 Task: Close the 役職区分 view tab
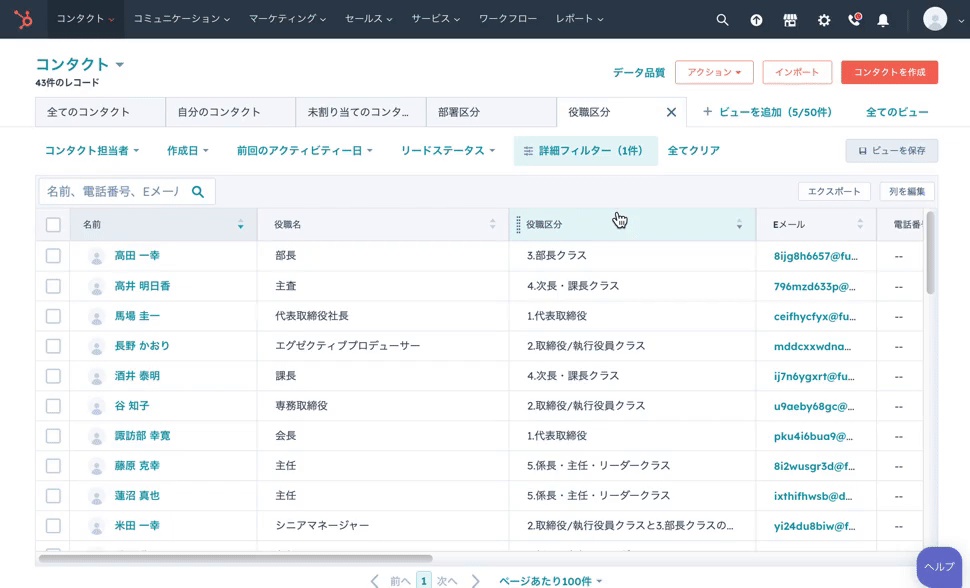pos(671,112)
